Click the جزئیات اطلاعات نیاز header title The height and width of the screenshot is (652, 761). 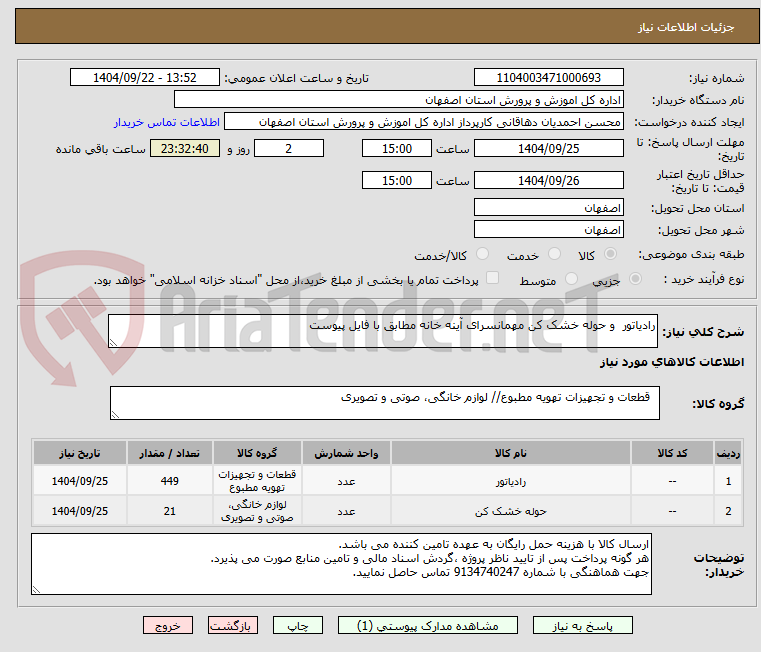coord(686,27)
